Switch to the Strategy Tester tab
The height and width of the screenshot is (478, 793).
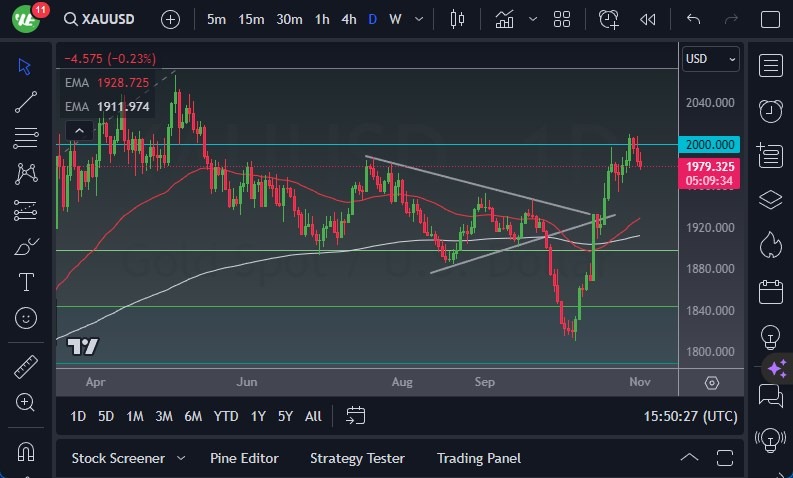coord(357,458)
